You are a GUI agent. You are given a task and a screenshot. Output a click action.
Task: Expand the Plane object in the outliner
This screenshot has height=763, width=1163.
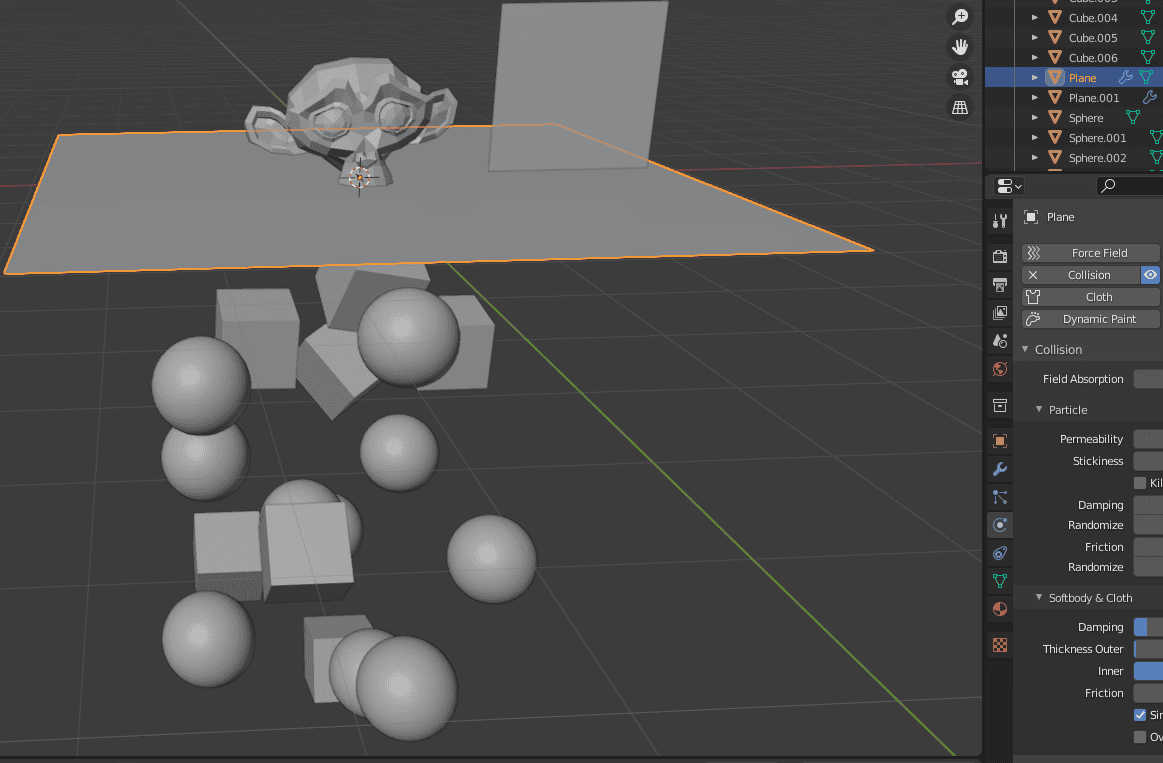1035,77
